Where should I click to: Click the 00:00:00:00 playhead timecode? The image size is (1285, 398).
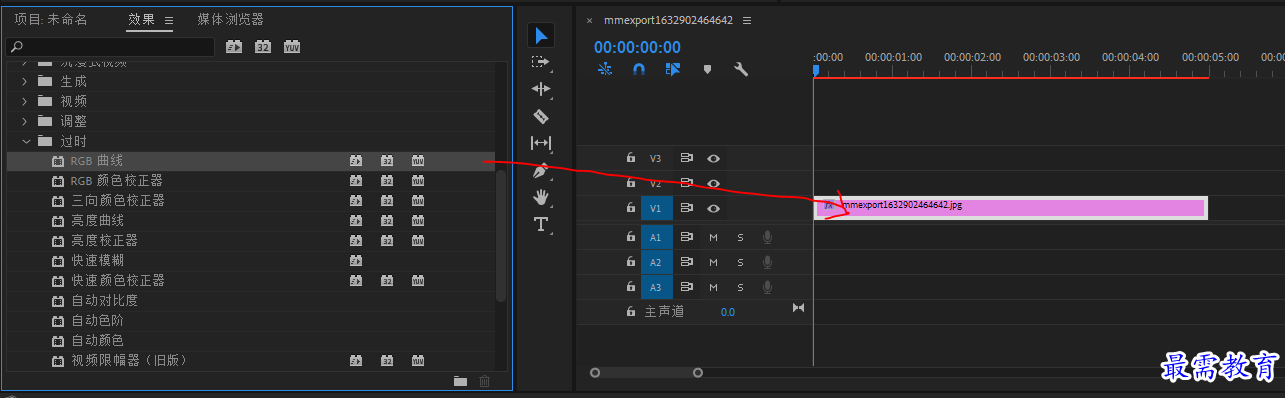[x=637, y=47]
